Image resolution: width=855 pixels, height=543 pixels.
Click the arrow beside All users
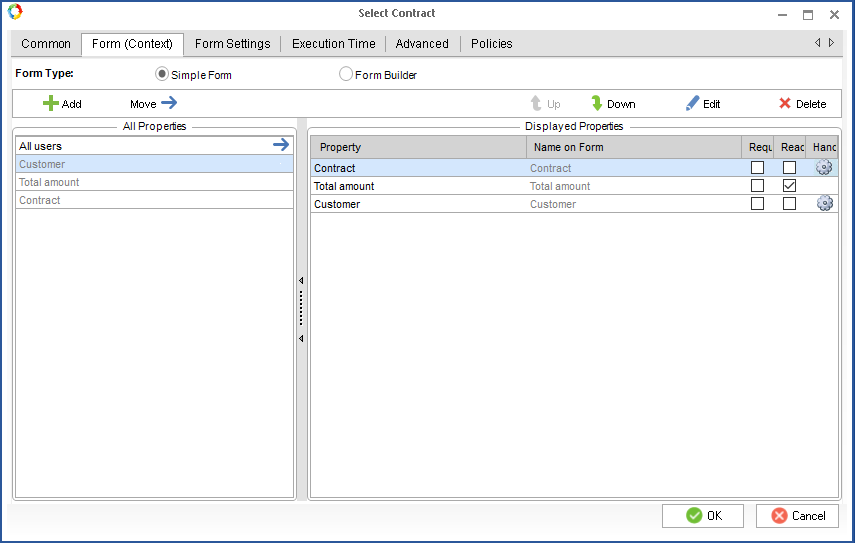pos(281,146)
